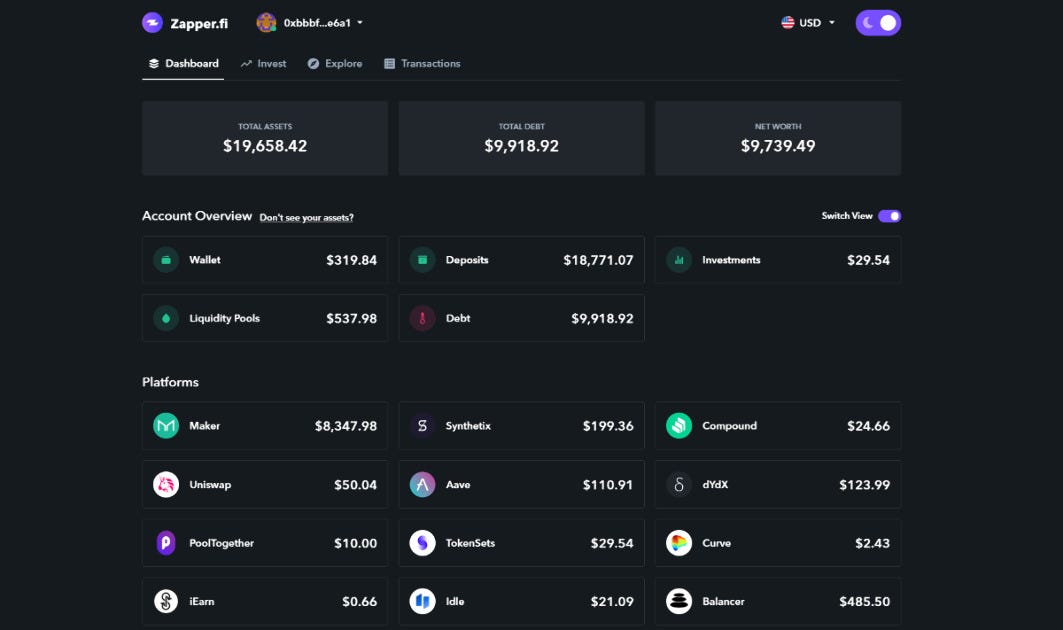The width and height of the screenshot is (1063, 630).
Task: Open the Debt overview card
Action: 521,318
